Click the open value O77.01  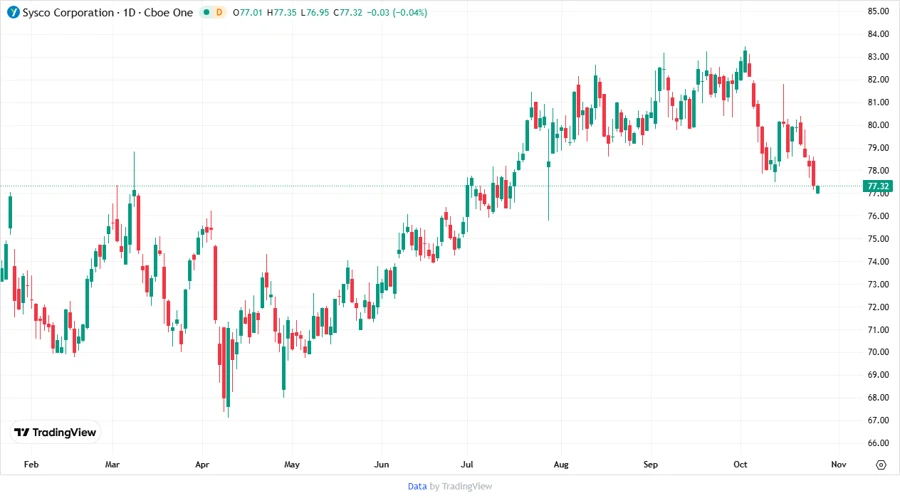click(247, 13)
